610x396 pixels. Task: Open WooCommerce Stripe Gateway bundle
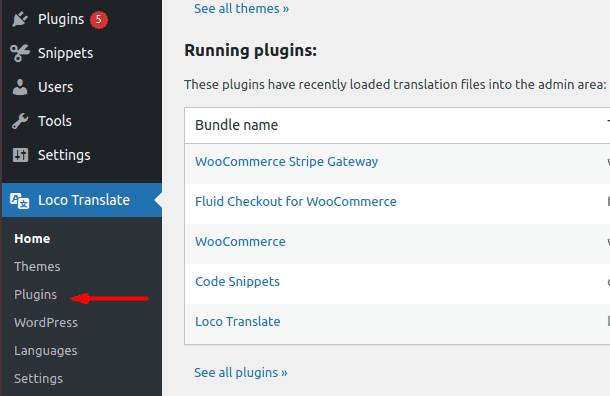287,161
